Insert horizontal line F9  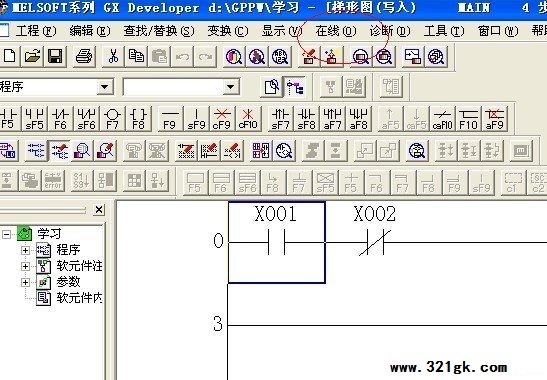[x=170, y=119]
